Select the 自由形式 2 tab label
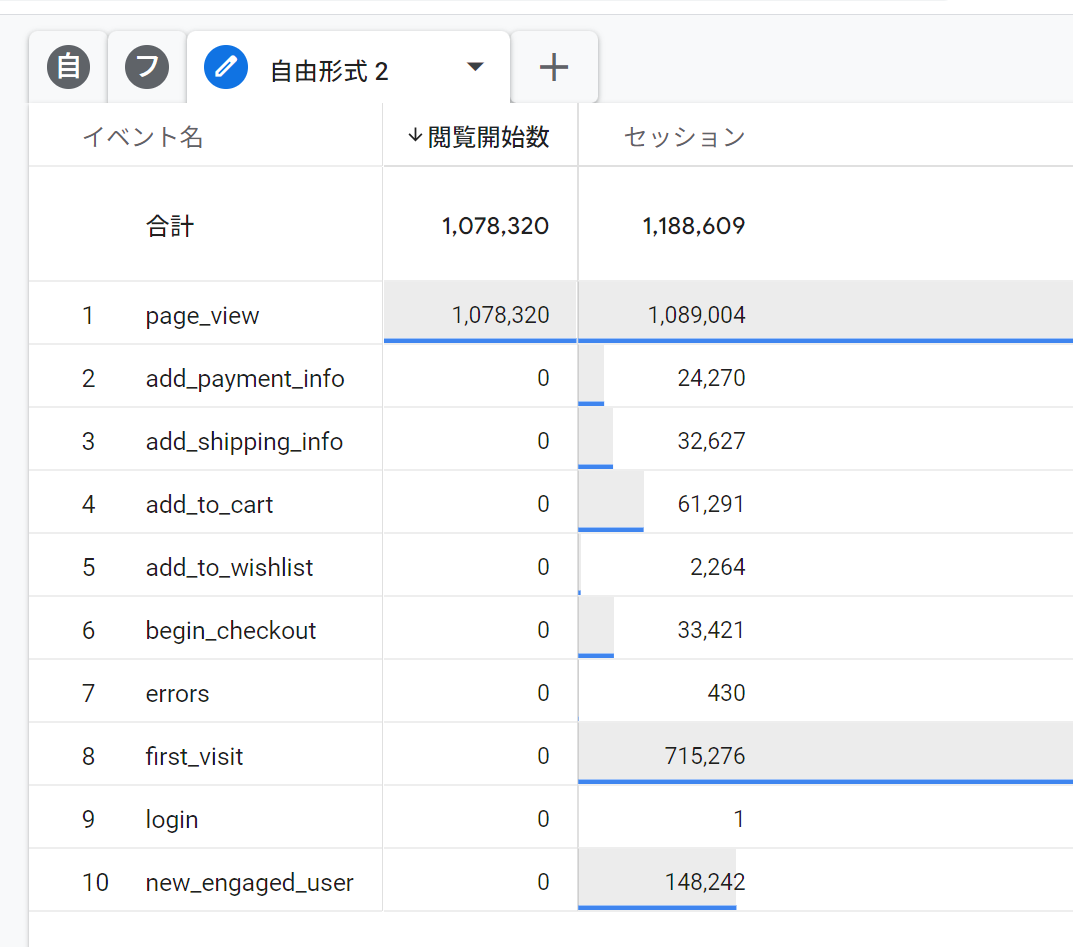Image resolution: width=1073 pixels, height=947 pixels. point(329,71)
